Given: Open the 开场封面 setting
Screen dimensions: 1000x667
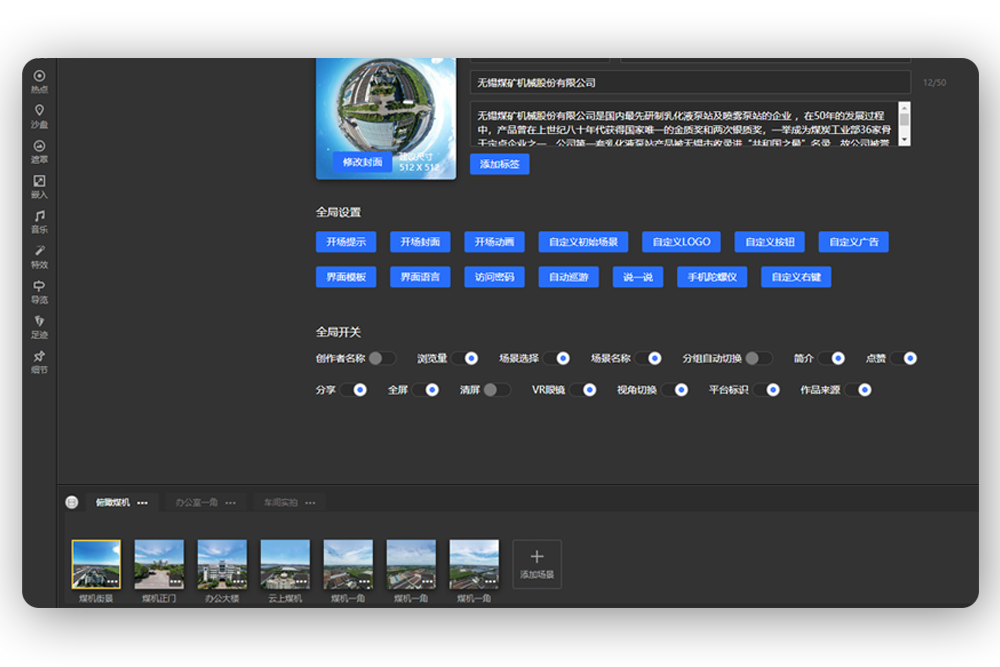Looking at the screenshot, I should click(420, 242).
